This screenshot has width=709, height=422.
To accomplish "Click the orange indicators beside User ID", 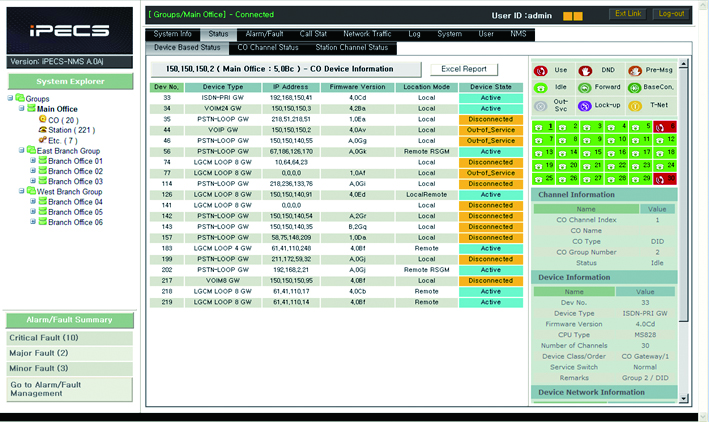I will 572,16.
